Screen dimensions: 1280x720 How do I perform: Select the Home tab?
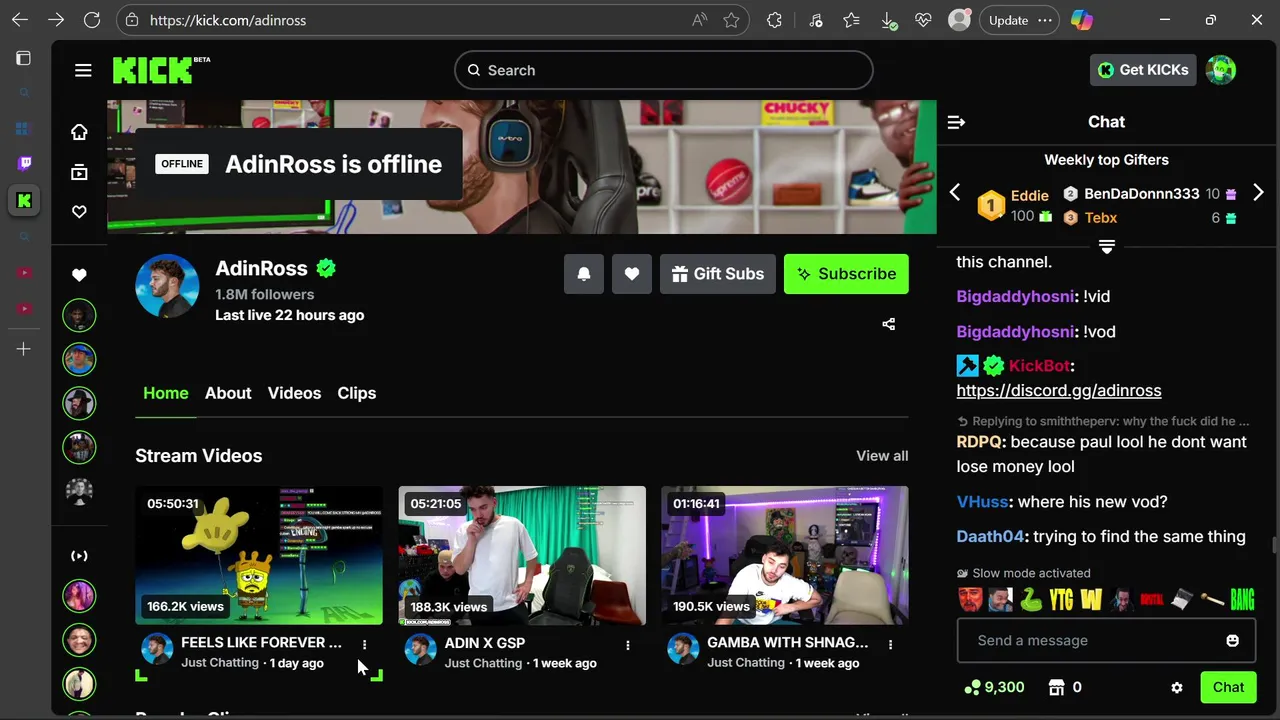point(165,393)
